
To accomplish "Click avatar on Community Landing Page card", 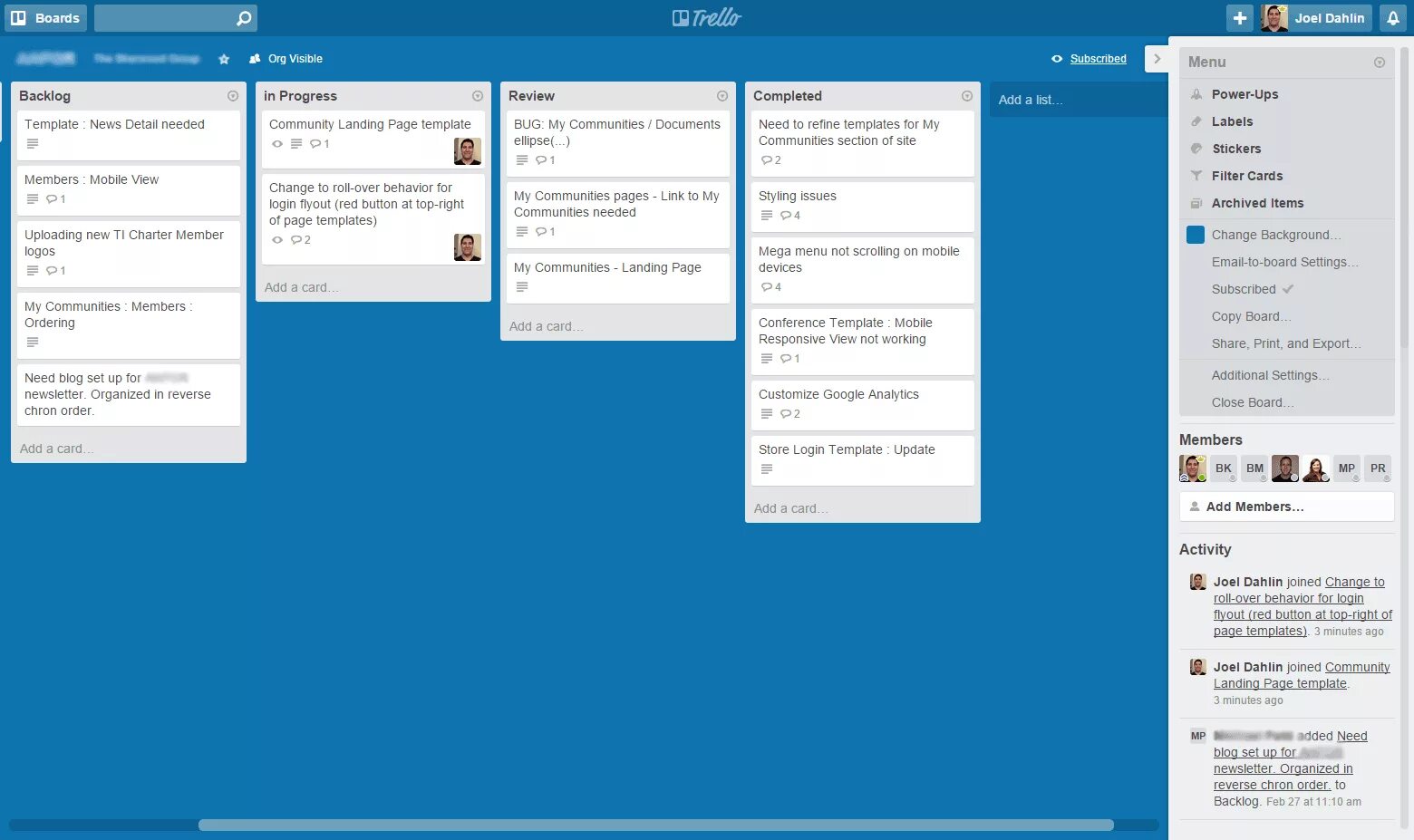I will (x=468, y=151).
